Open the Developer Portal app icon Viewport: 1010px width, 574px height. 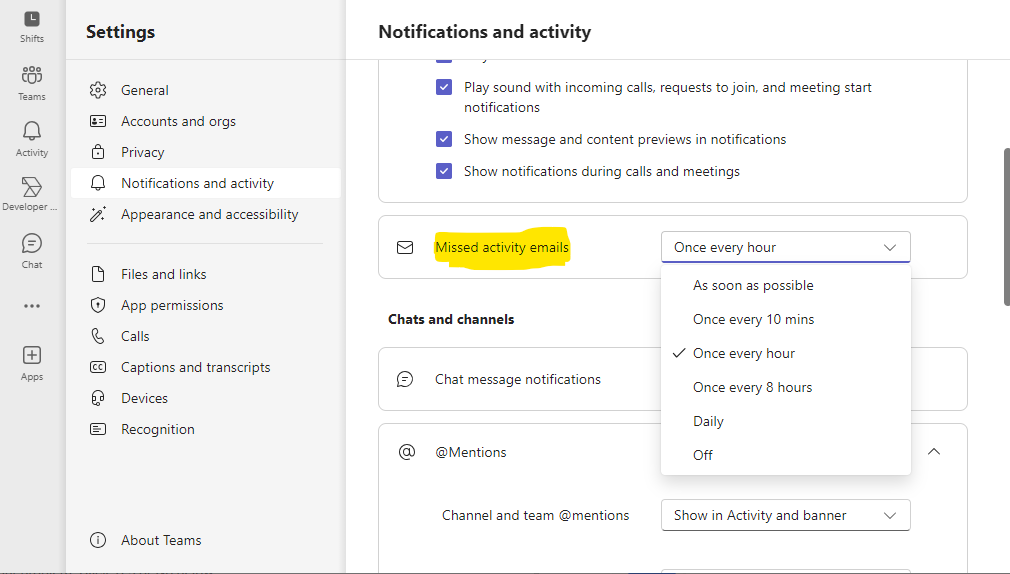(30, 194)
